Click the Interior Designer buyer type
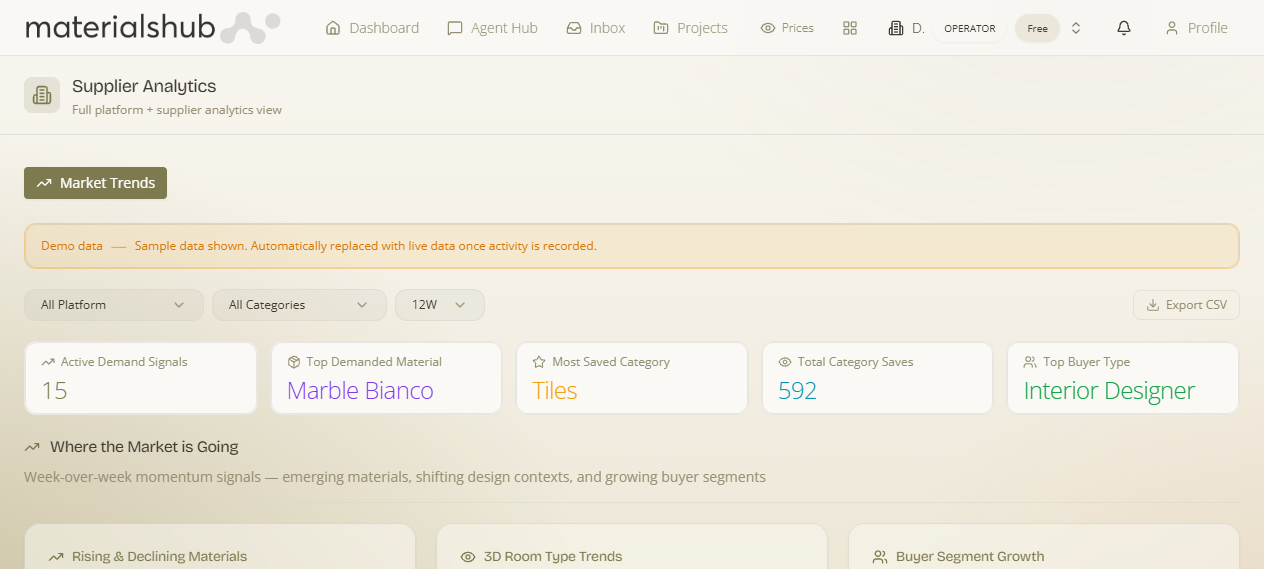The height and width of the screenshot is (569, 1264). 1109,391
